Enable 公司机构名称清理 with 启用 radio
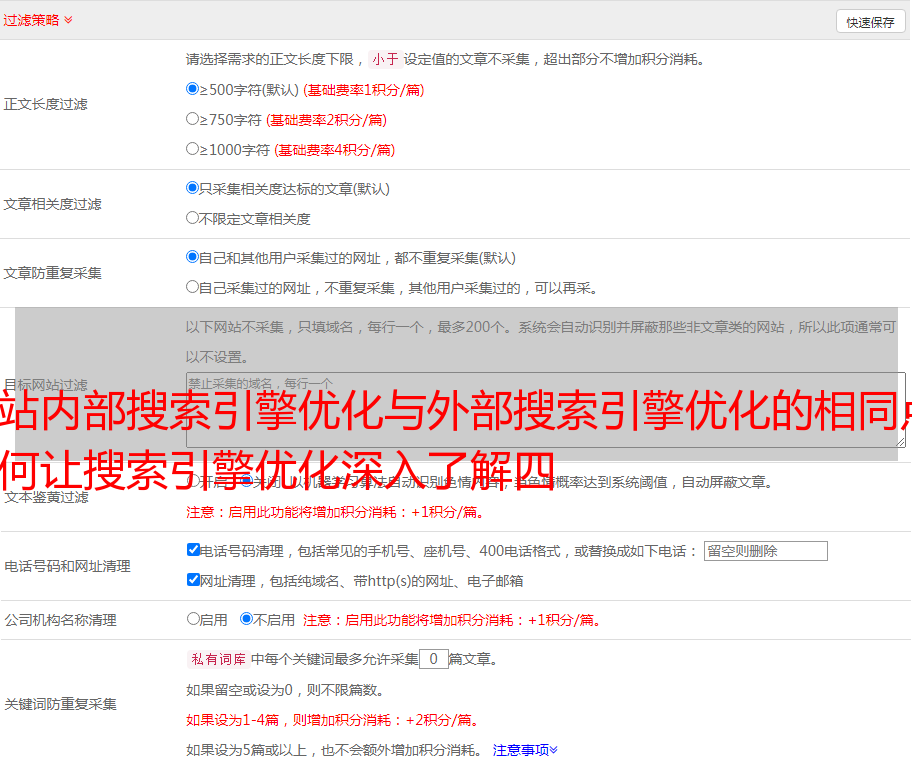 (x=194, y=619)
